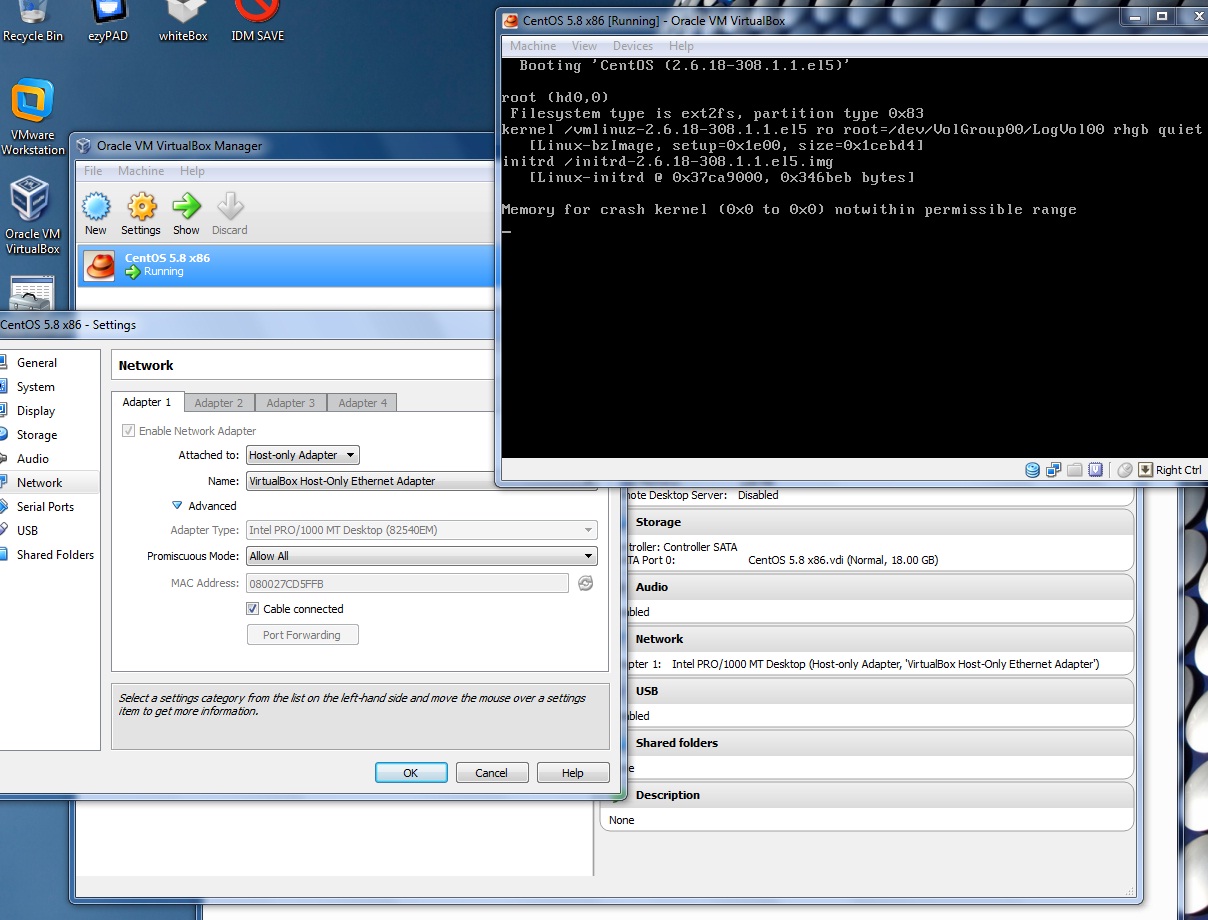Click the mouse integration status icon
The height and width of the screenshot is (920, 1208).
tap(1125, 470)
